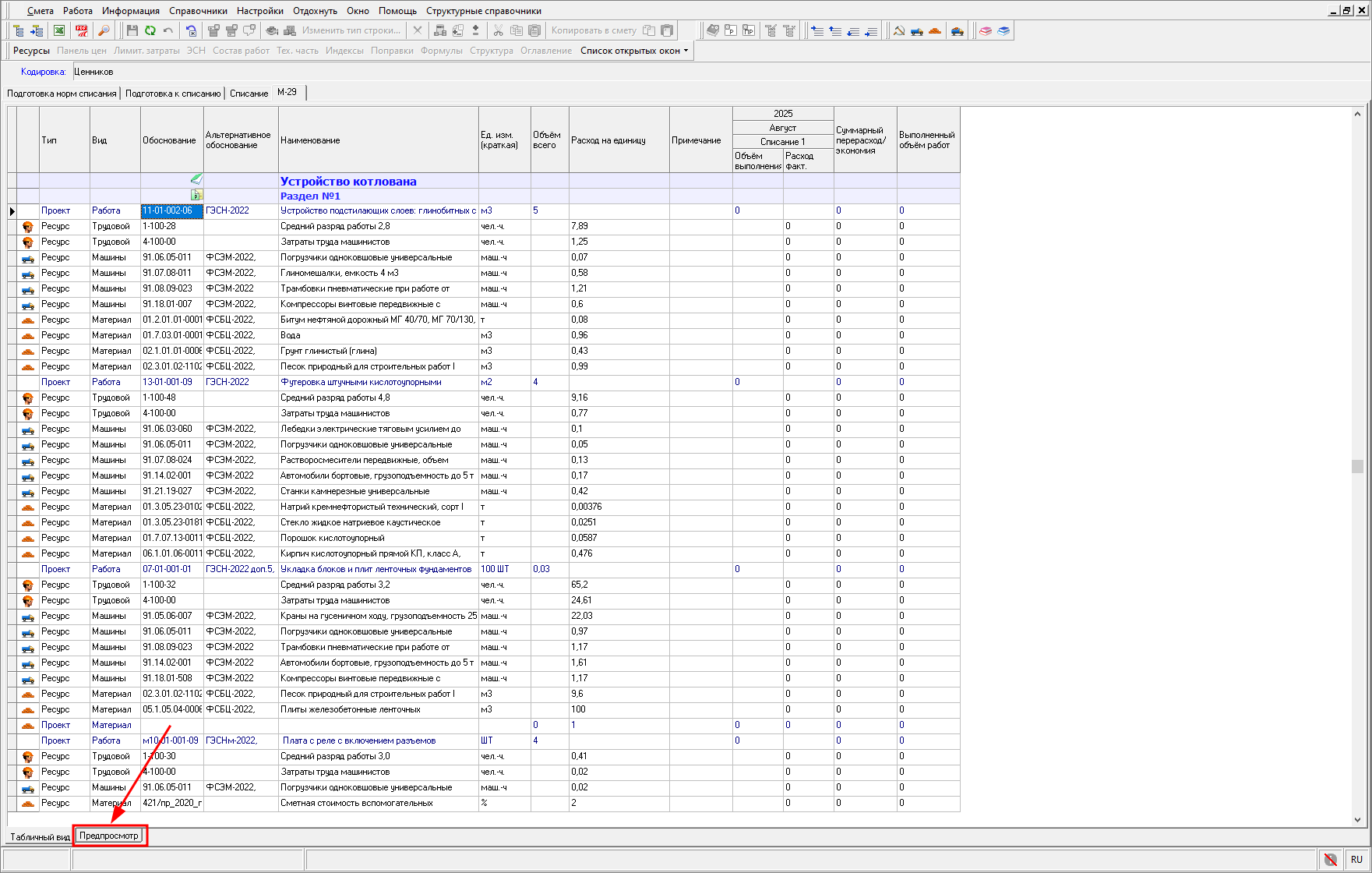Toggle the blue truck machines icon
1372x873 pixels.
[x=917, y=30]
